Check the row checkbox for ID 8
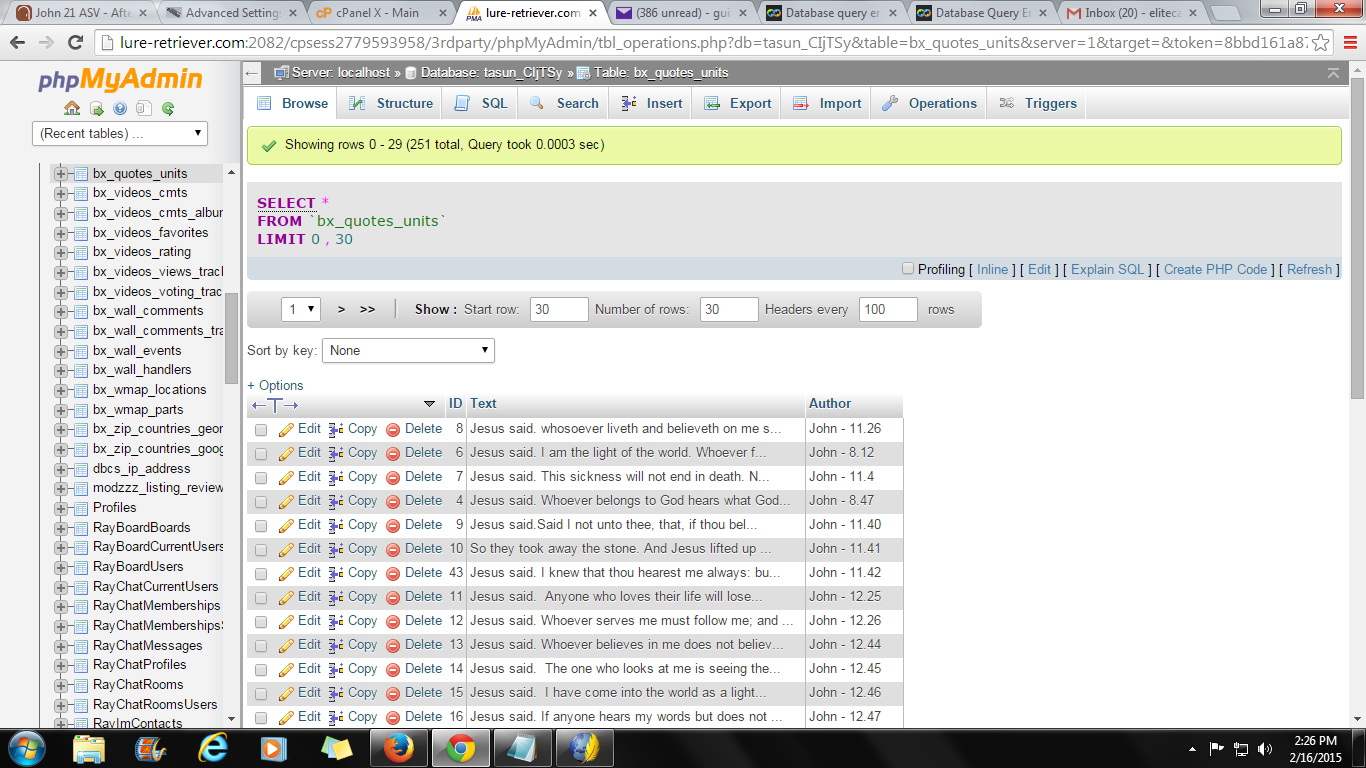Screen dimensions: 1366x768 point(261,430)
